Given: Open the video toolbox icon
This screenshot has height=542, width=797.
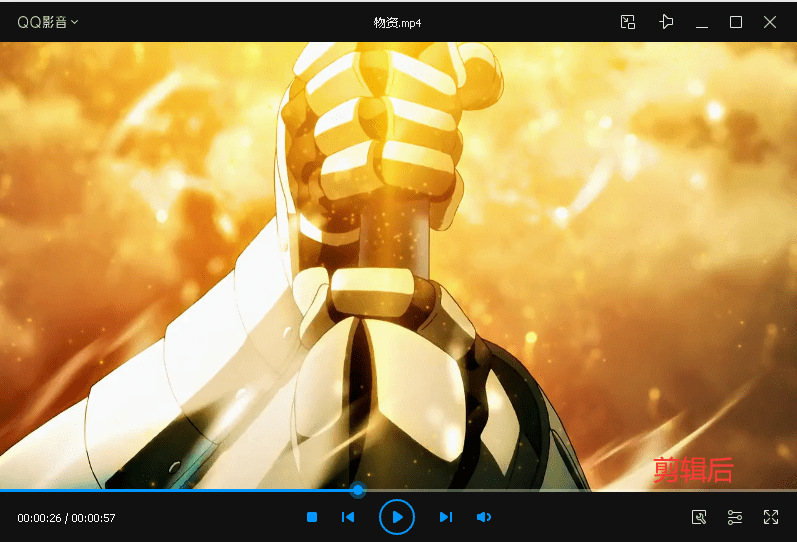Looking at the screenshot, I should coord(699,517).
